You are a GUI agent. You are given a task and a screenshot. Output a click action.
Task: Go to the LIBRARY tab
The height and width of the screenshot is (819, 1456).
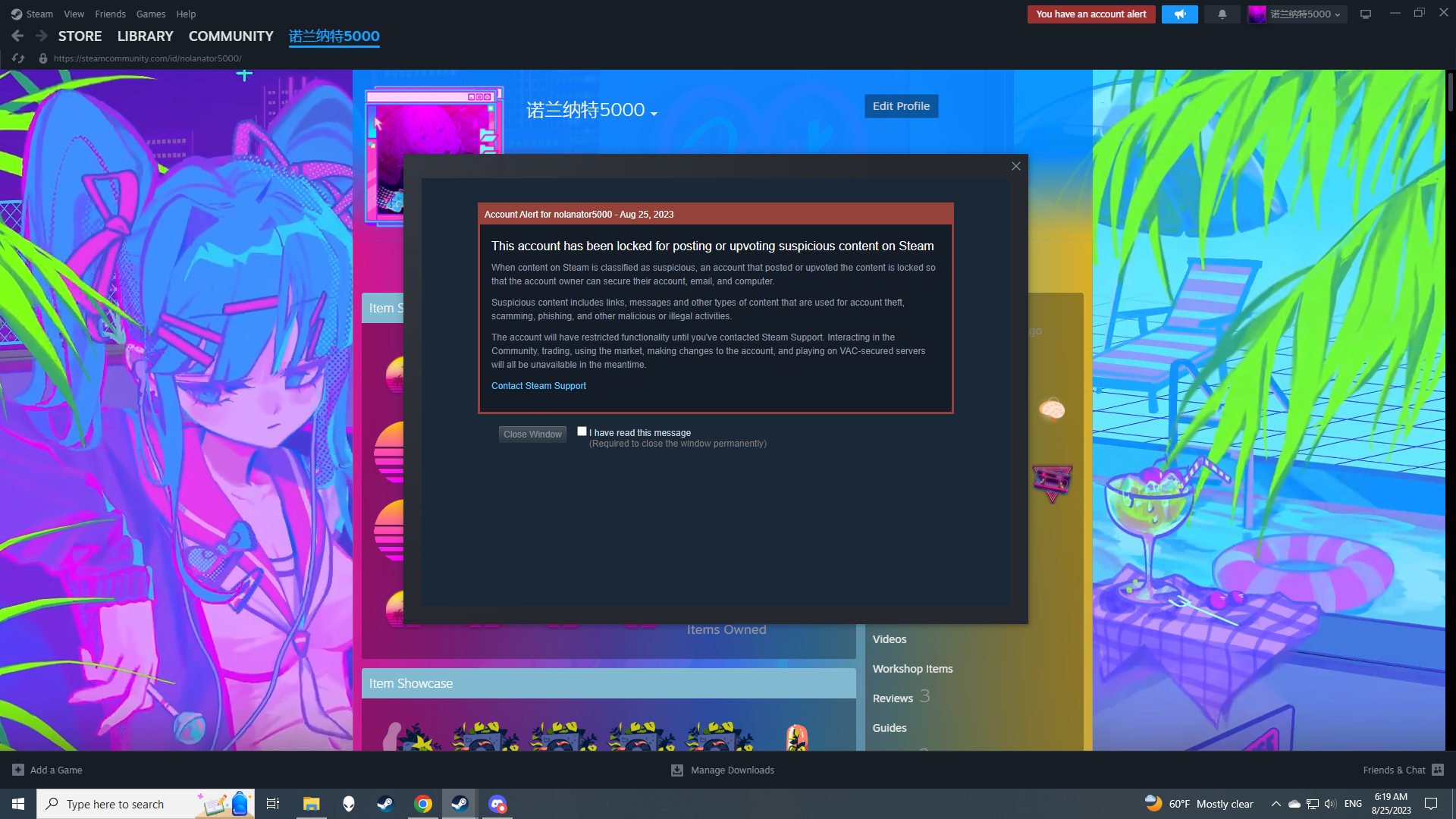tap(145, 36)
